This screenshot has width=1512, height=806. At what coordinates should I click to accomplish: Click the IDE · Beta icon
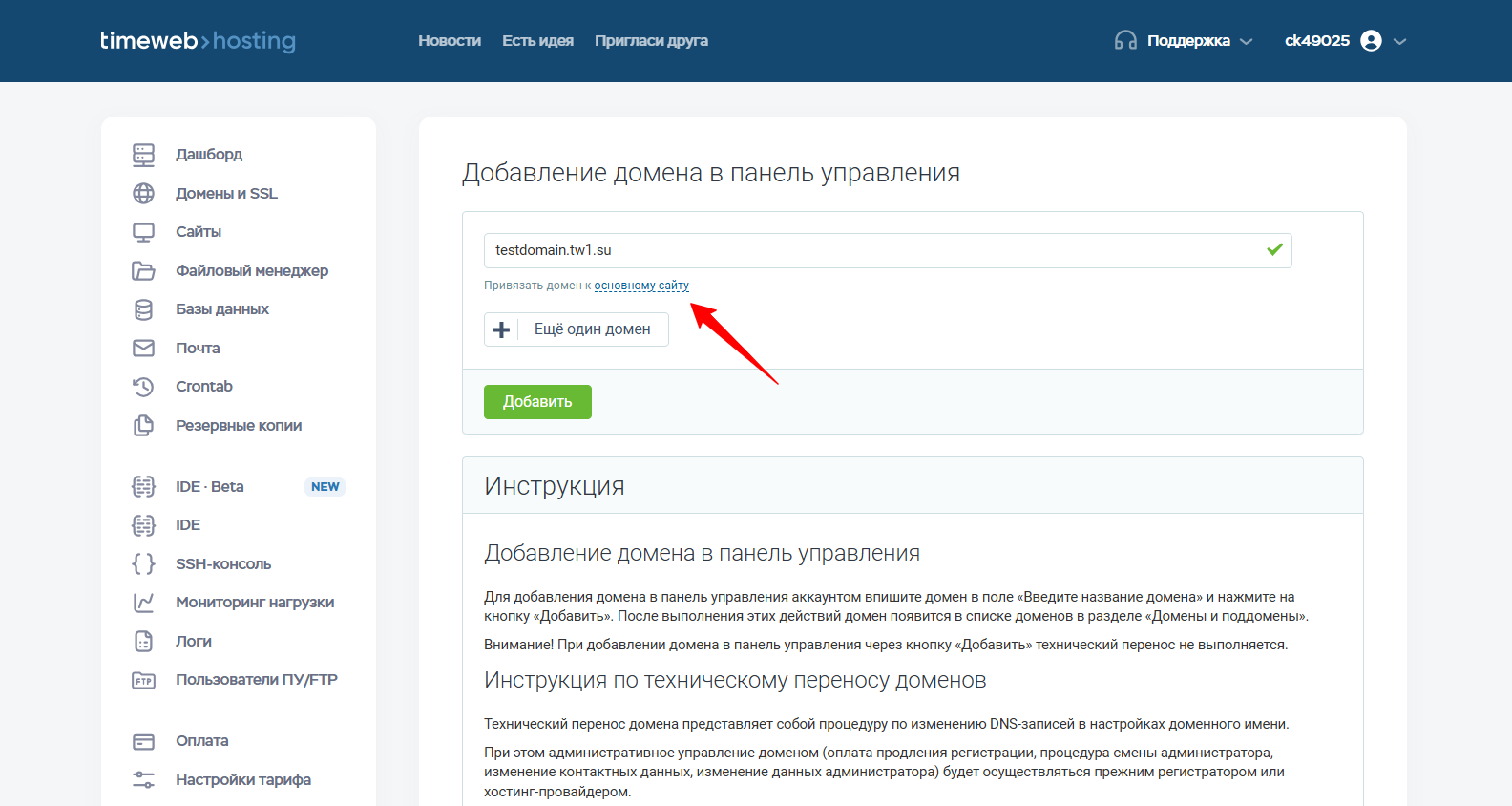(143, 487)
